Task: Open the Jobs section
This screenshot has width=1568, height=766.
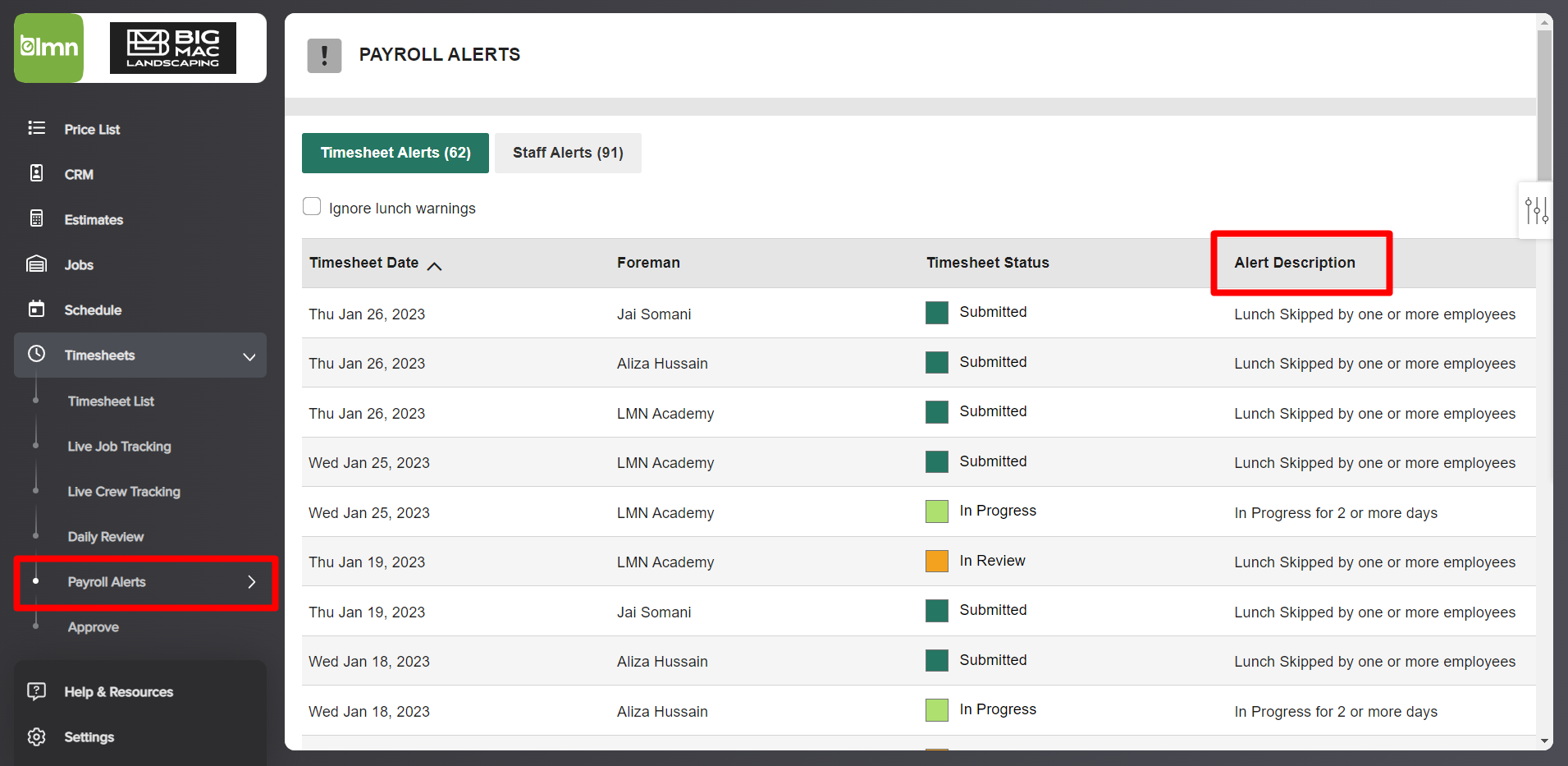Action: click(x=79, y=265)
